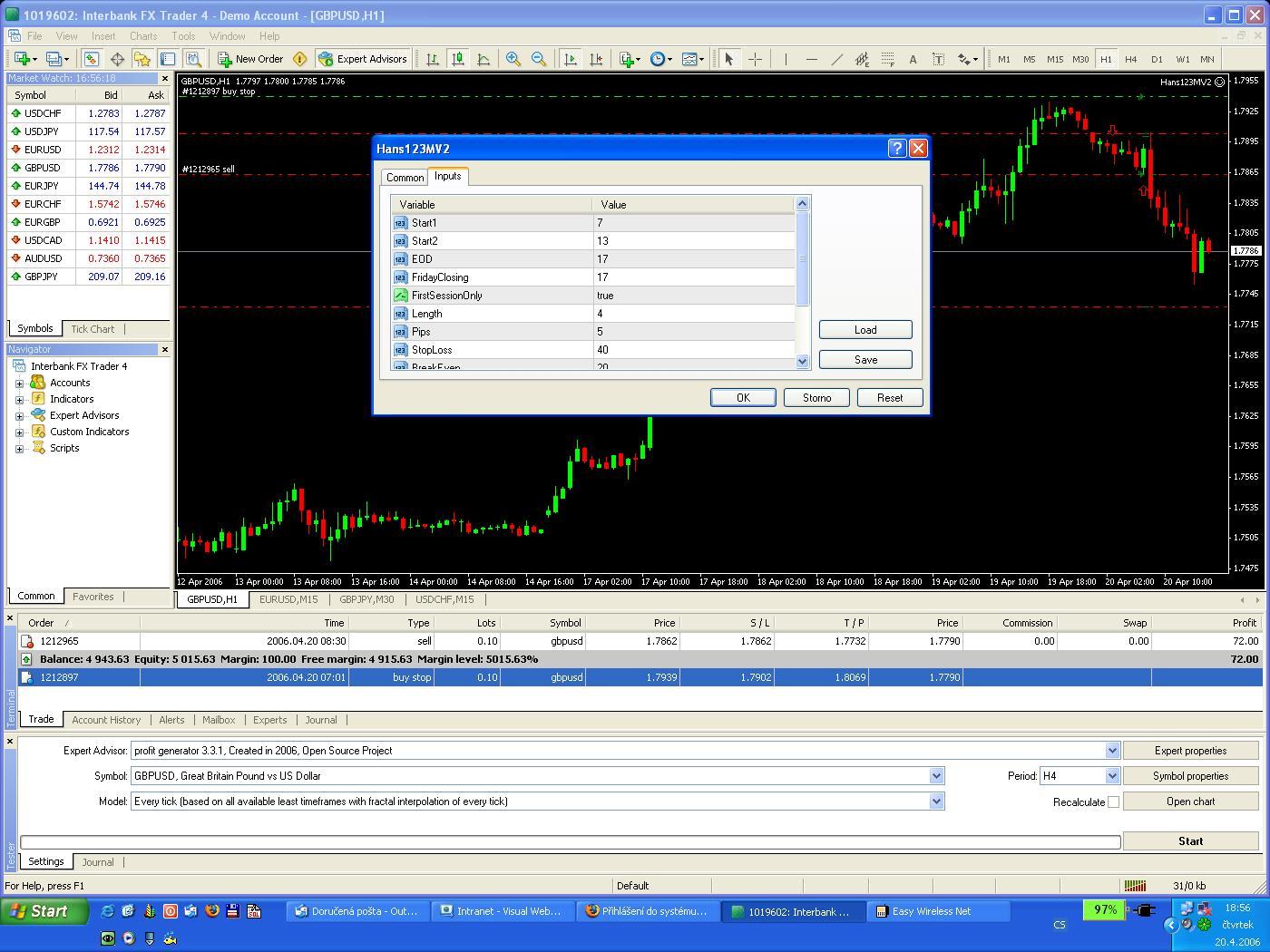Switch chart period to D1
The image size is (1270, 952).
coord(1157,59)
